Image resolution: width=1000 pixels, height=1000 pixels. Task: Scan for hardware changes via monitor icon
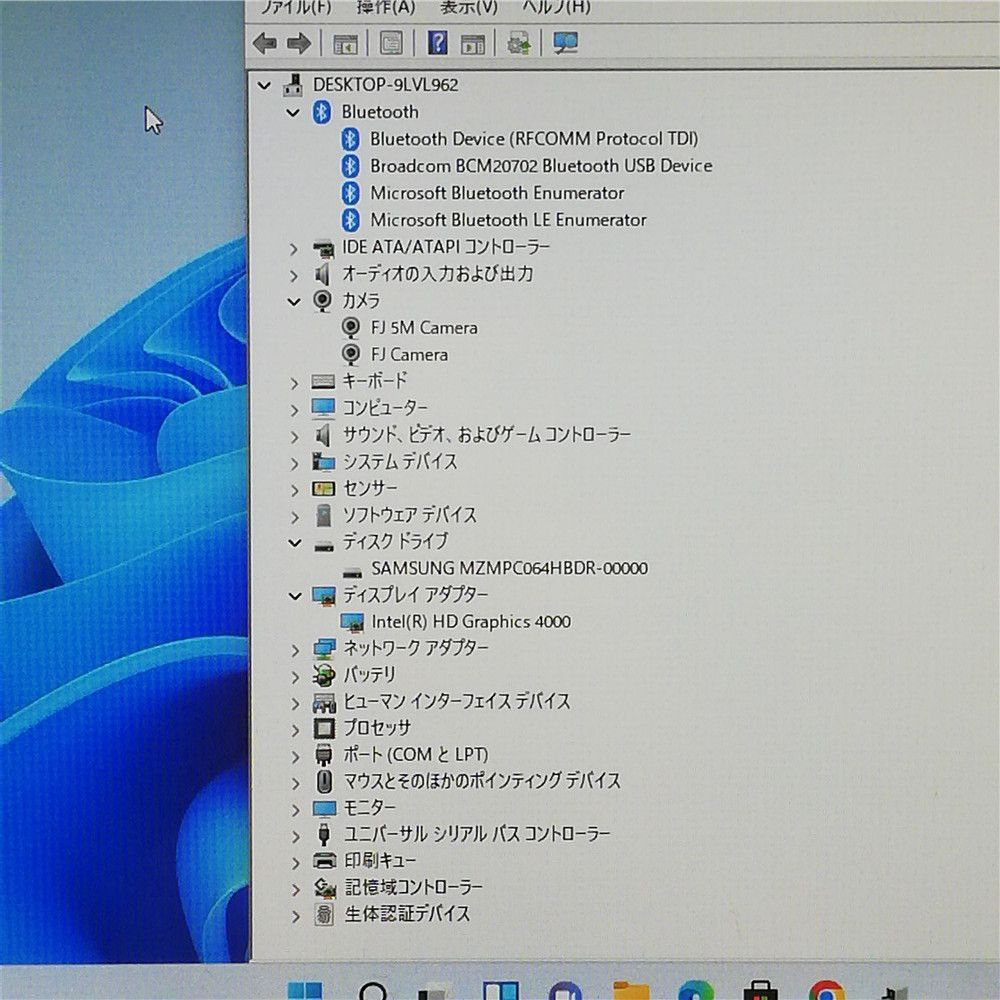pyautogui.click(x=566, y=43)
